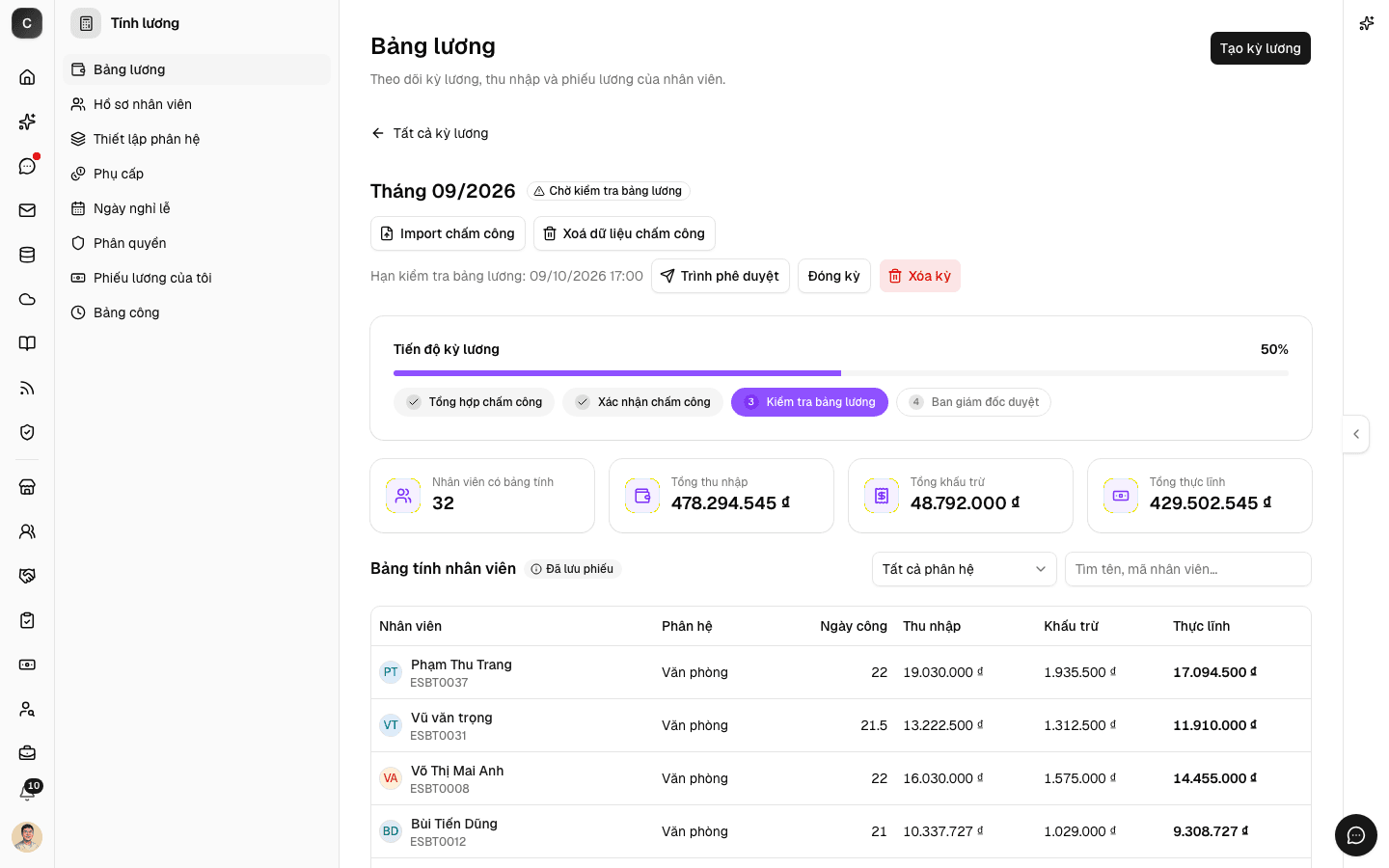The width and height of the screenshot is (1389, 868).
Task: Click Chờ kiểm tra bảng lương status badge
Action: point(608,191)
